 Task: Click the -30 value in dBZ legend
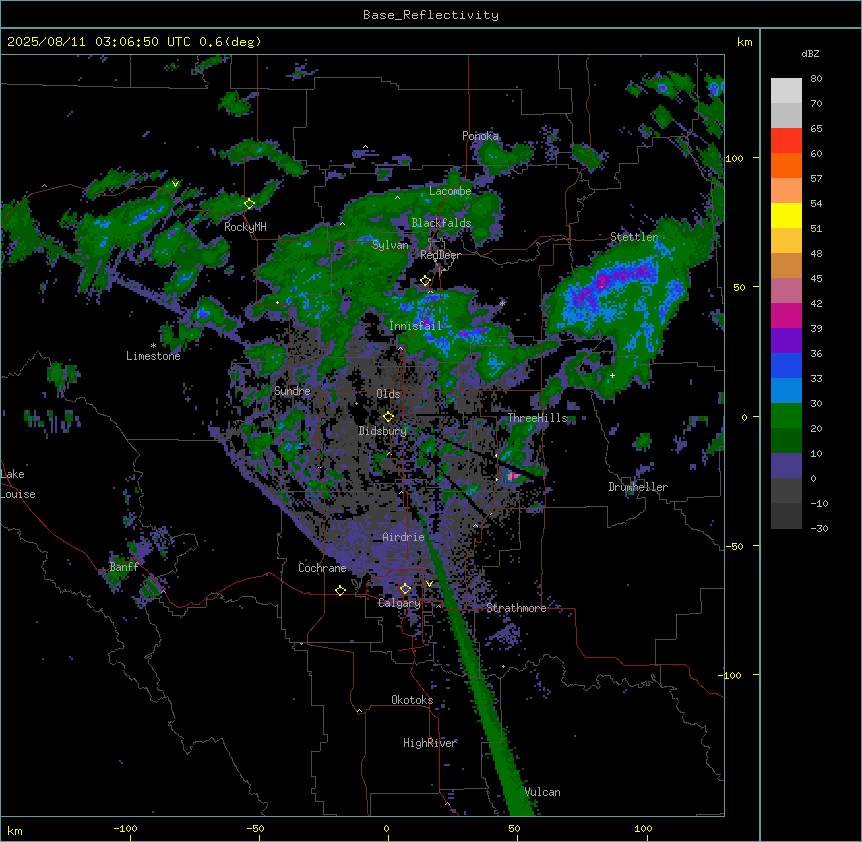click(x=819, y=529)
